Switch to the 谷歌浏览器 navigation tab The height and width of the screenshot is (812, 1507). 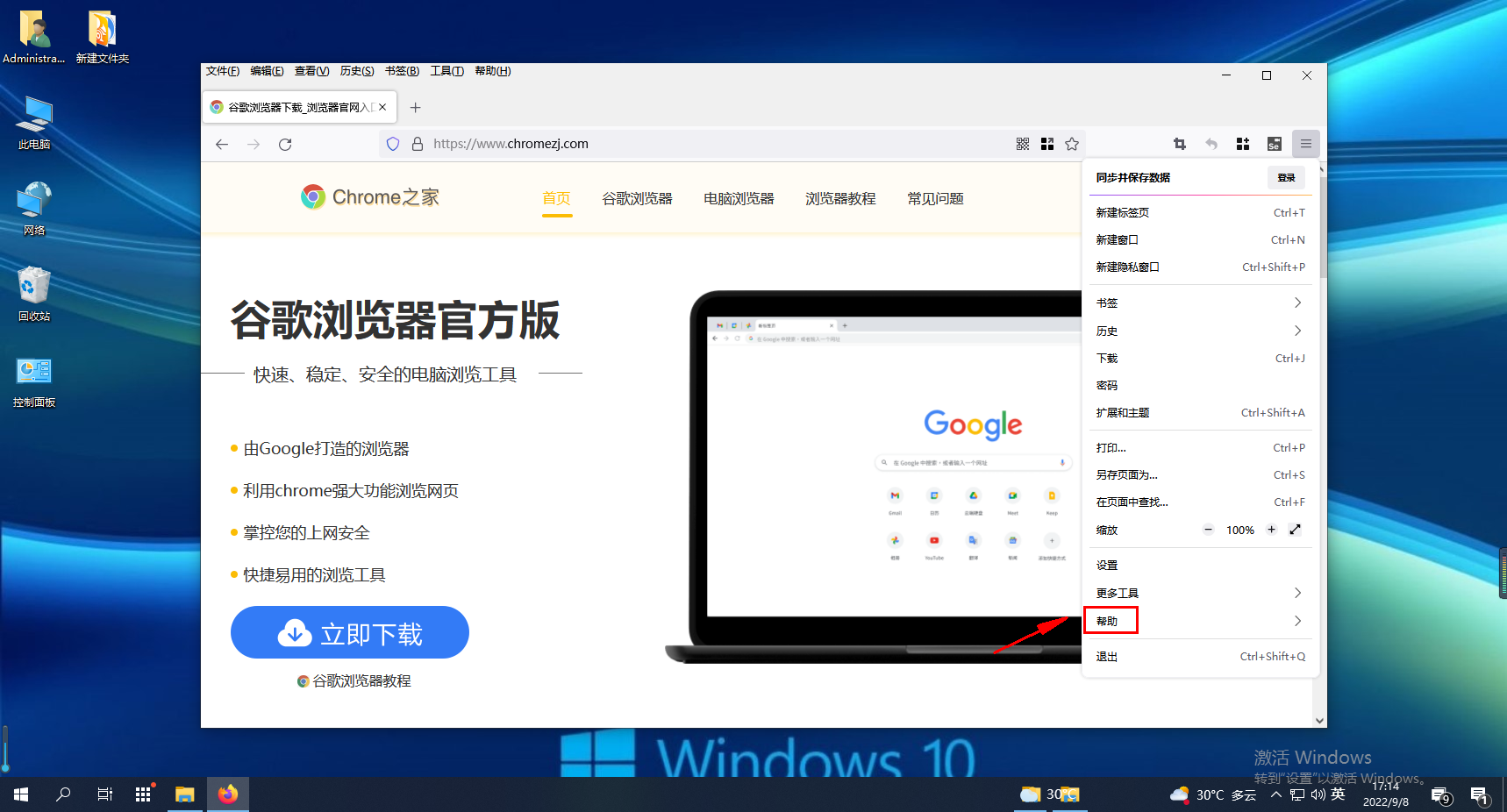[x=636, y=198]
